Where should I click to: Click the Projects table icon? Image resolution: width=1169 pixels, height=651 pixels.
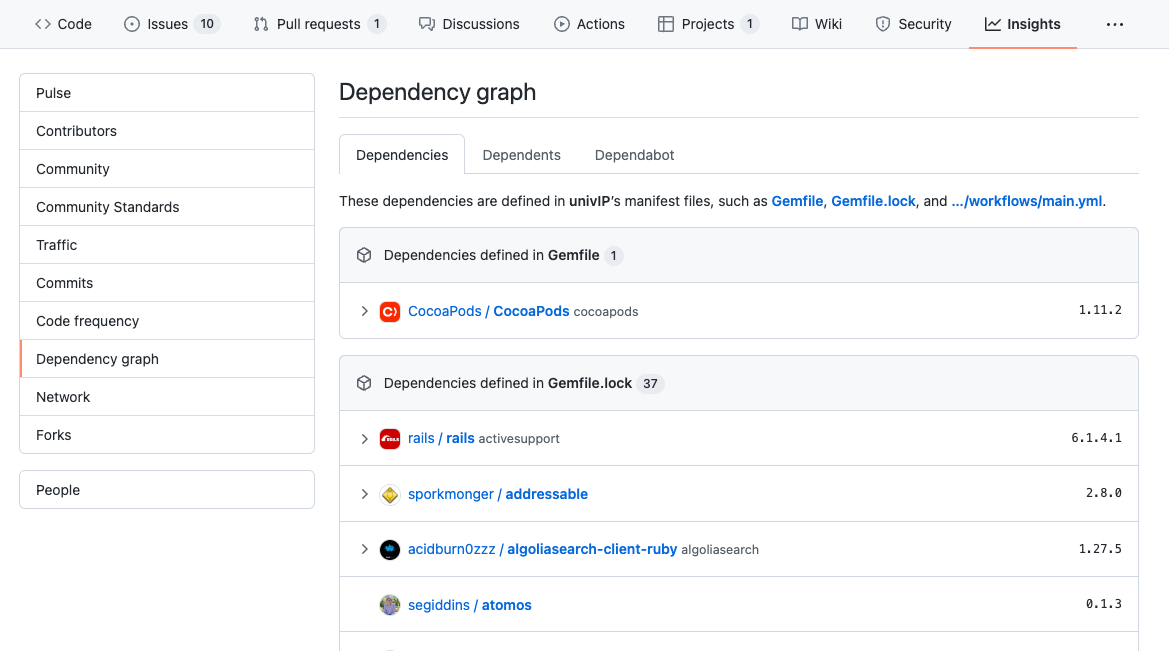click(x=666, y=24)
